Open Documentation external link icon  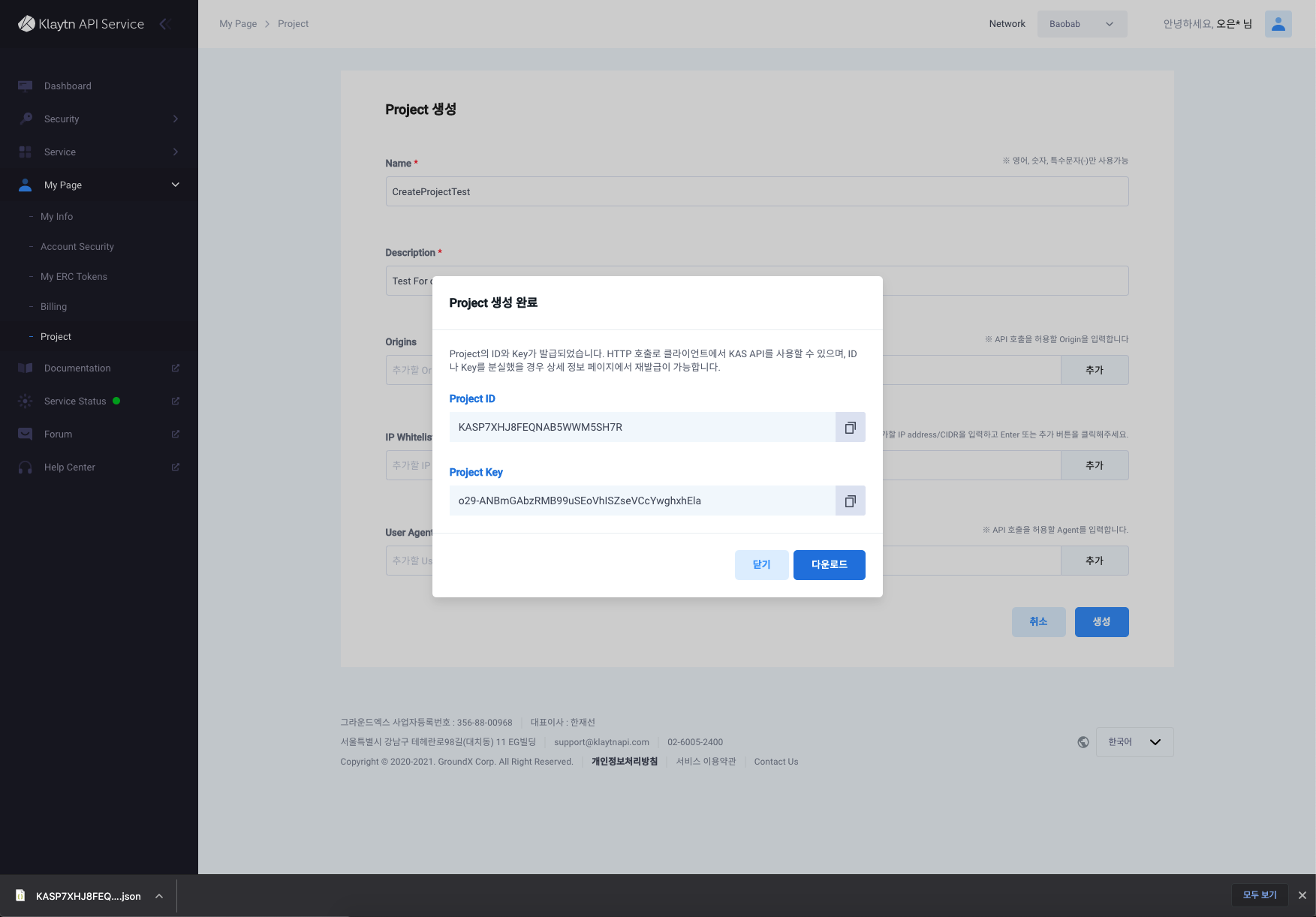(x=176, y=368)
